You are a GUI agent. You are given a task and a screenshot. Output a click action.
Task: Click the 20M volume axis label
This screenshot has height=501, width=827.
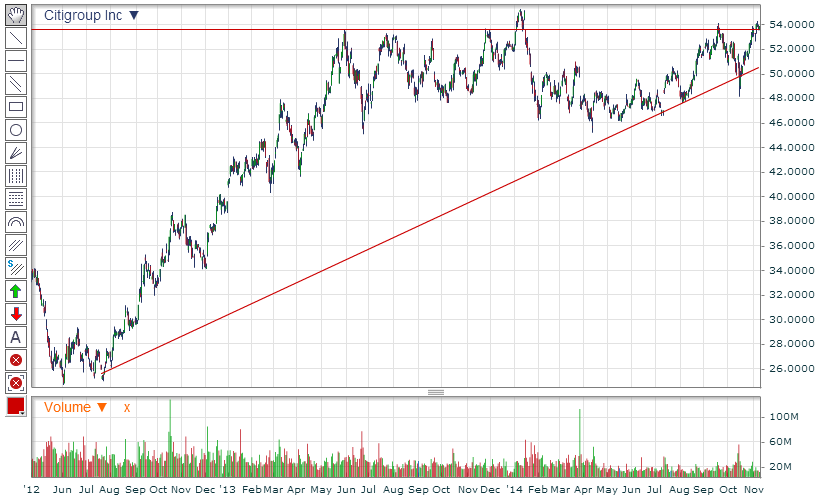(781, 467)
